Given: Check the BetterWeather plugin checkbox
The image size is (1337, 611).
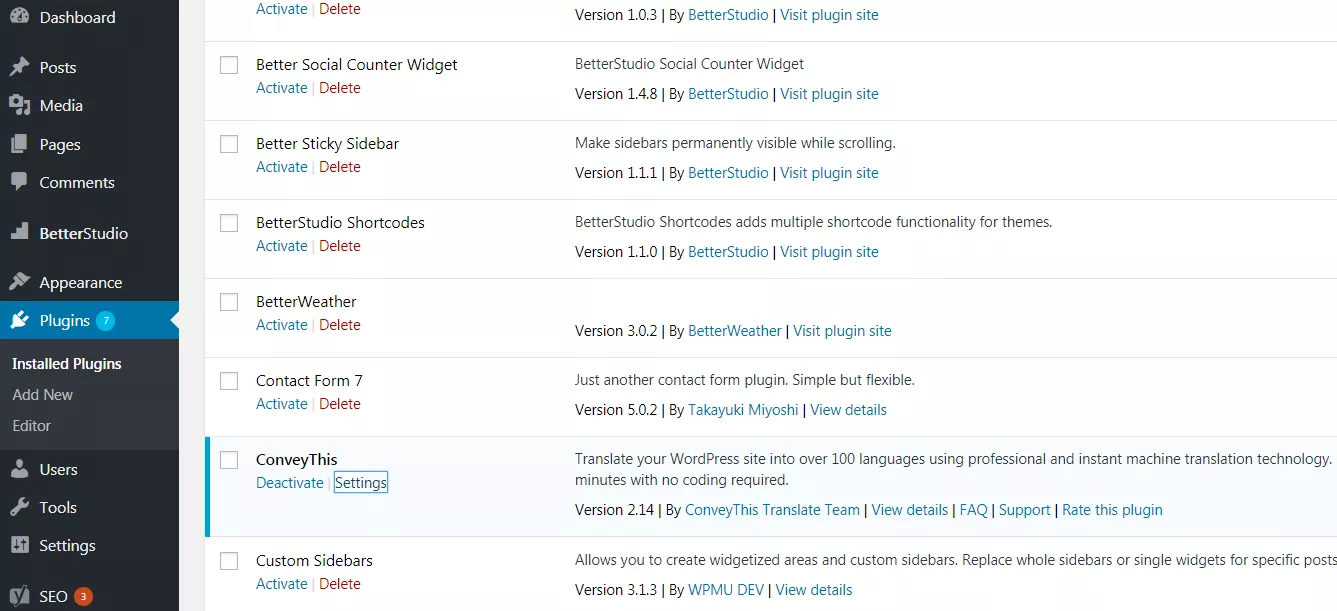Looking at the screenshot, I should coord(229,302).
